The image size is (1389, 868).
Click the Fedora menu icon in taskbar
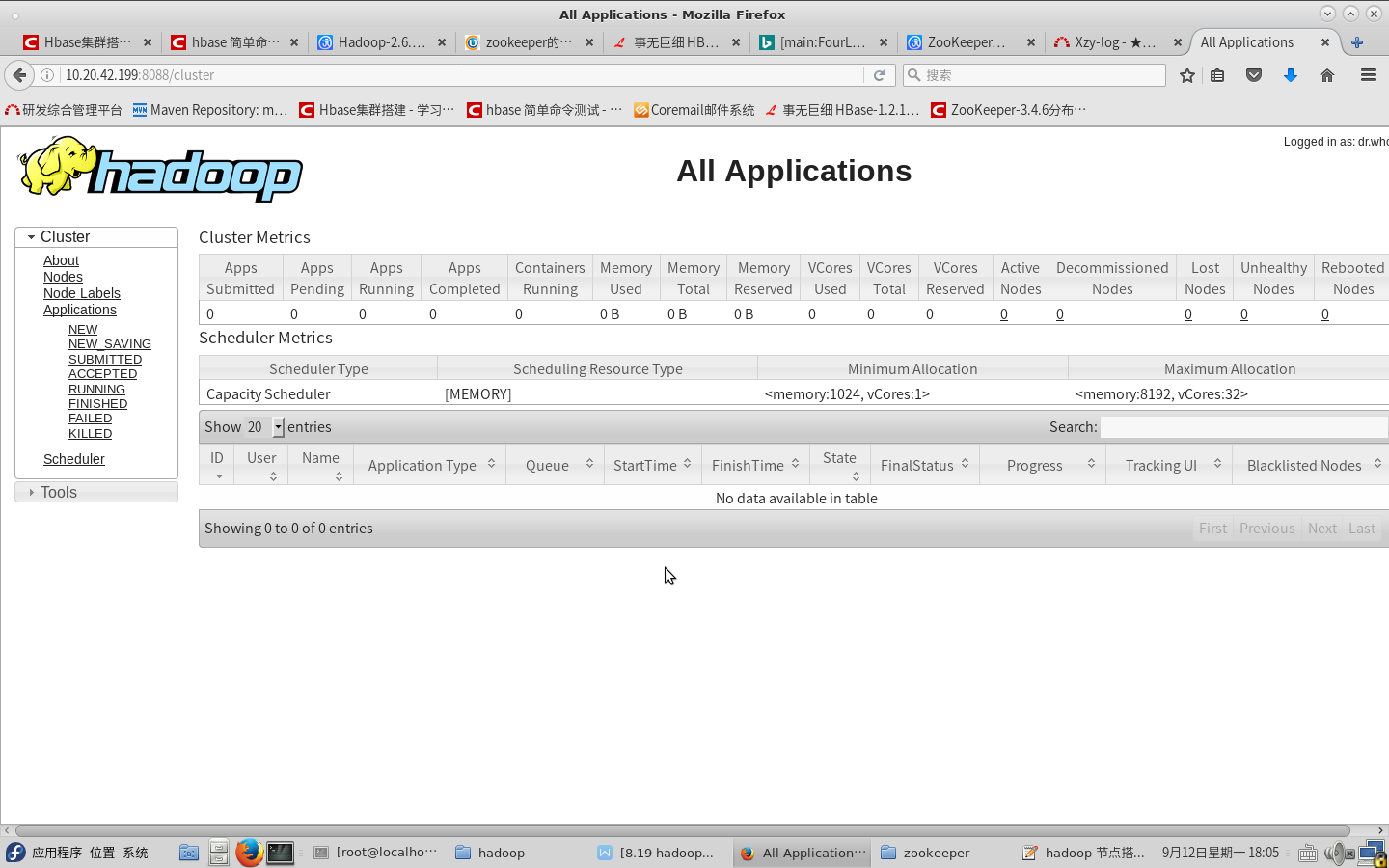point(15,853)
